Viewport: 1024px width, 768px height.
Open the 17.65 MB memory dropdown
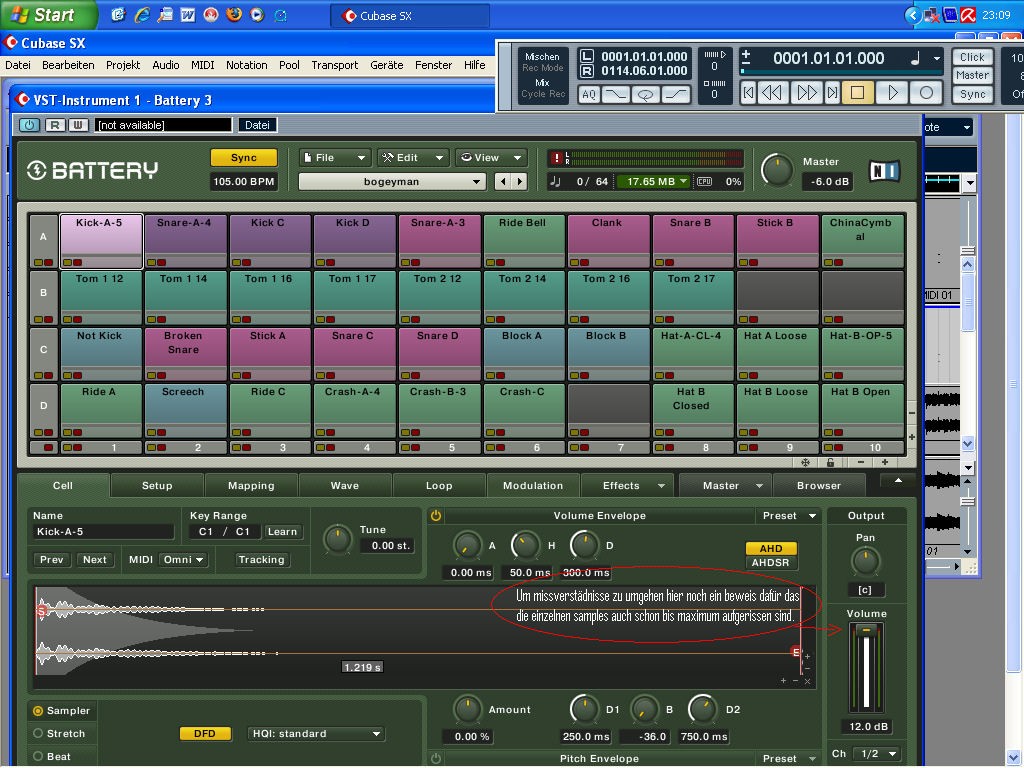click(x=655, y=182)
